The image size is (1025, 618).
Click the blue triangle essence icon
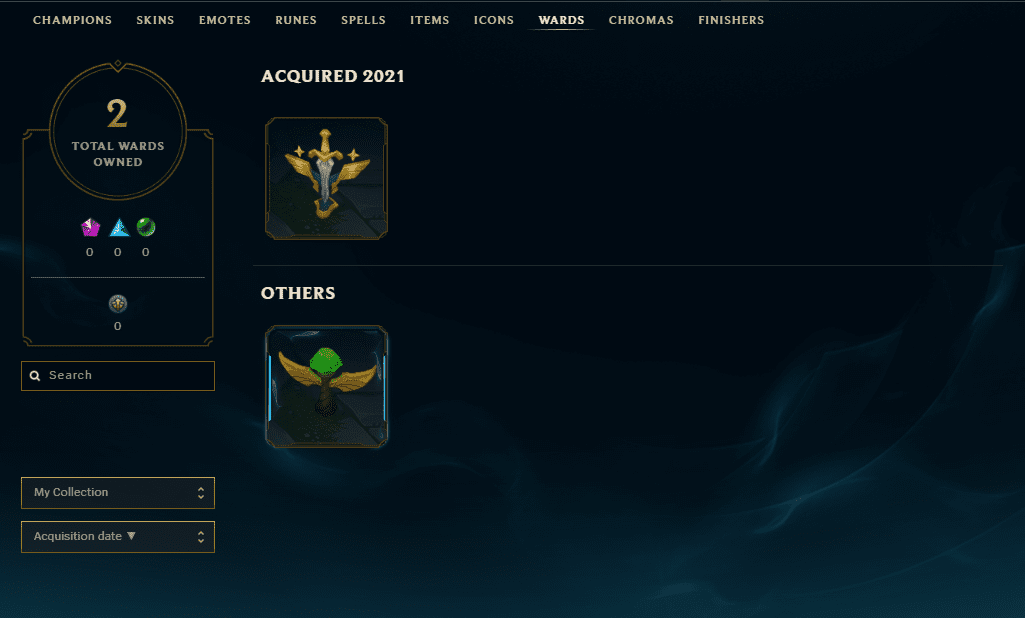coord(119,228)
